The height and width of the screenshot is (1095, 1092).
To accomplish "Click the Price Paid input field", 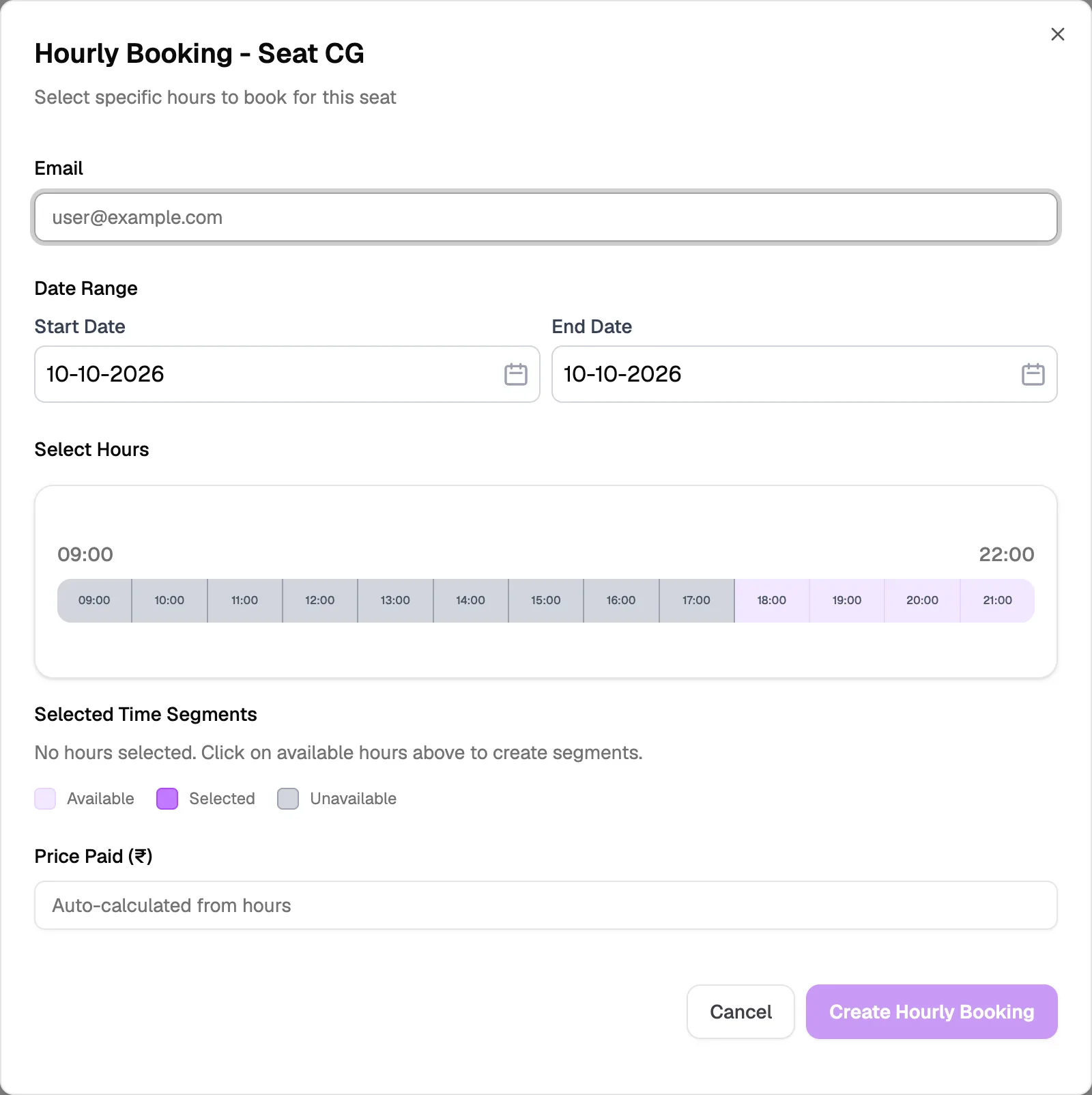I will 546,905.
